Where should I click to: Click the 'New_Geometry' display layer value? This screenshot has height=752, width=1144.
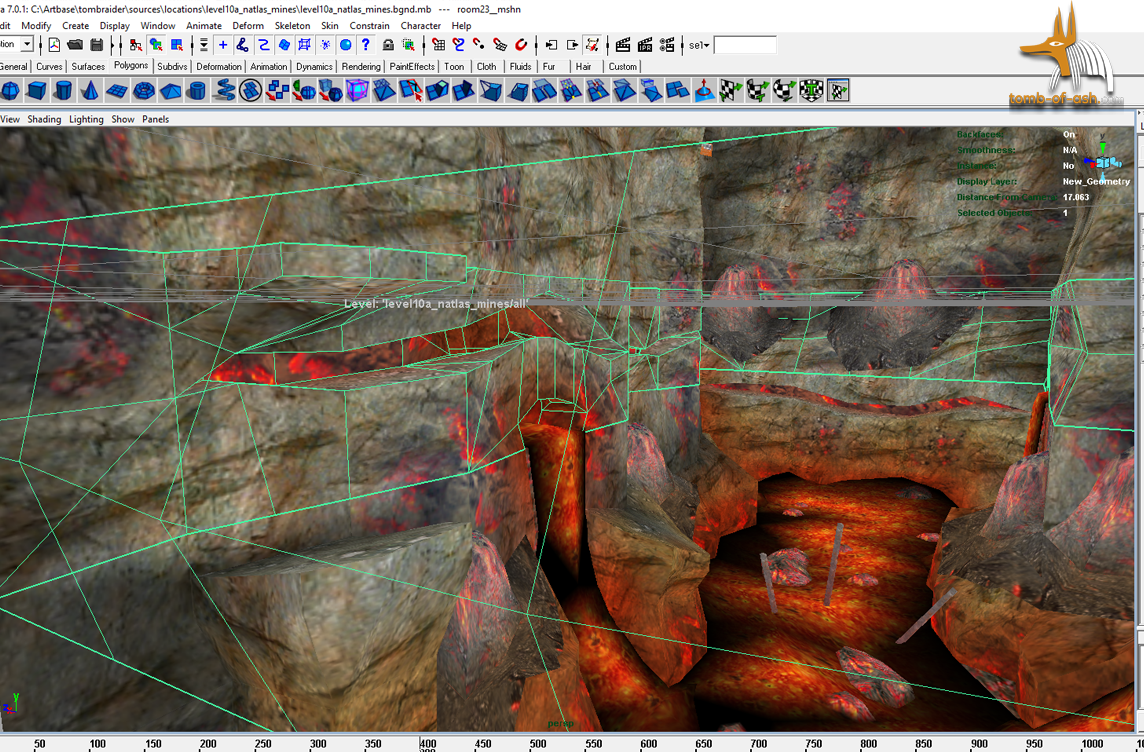(x=1096, y=182)
